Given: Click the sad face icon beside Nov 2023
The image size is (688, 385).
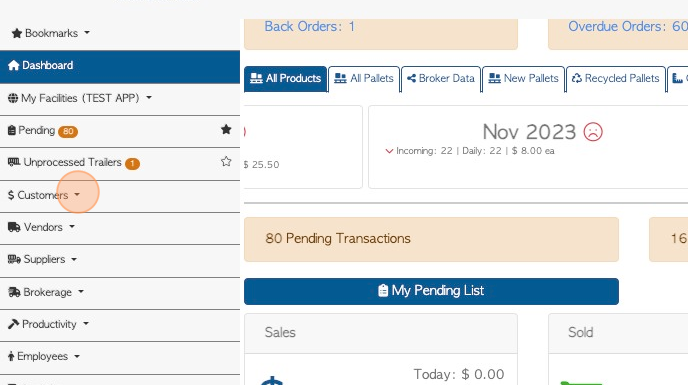Looking at the screenshot, I should coord(593,132).
